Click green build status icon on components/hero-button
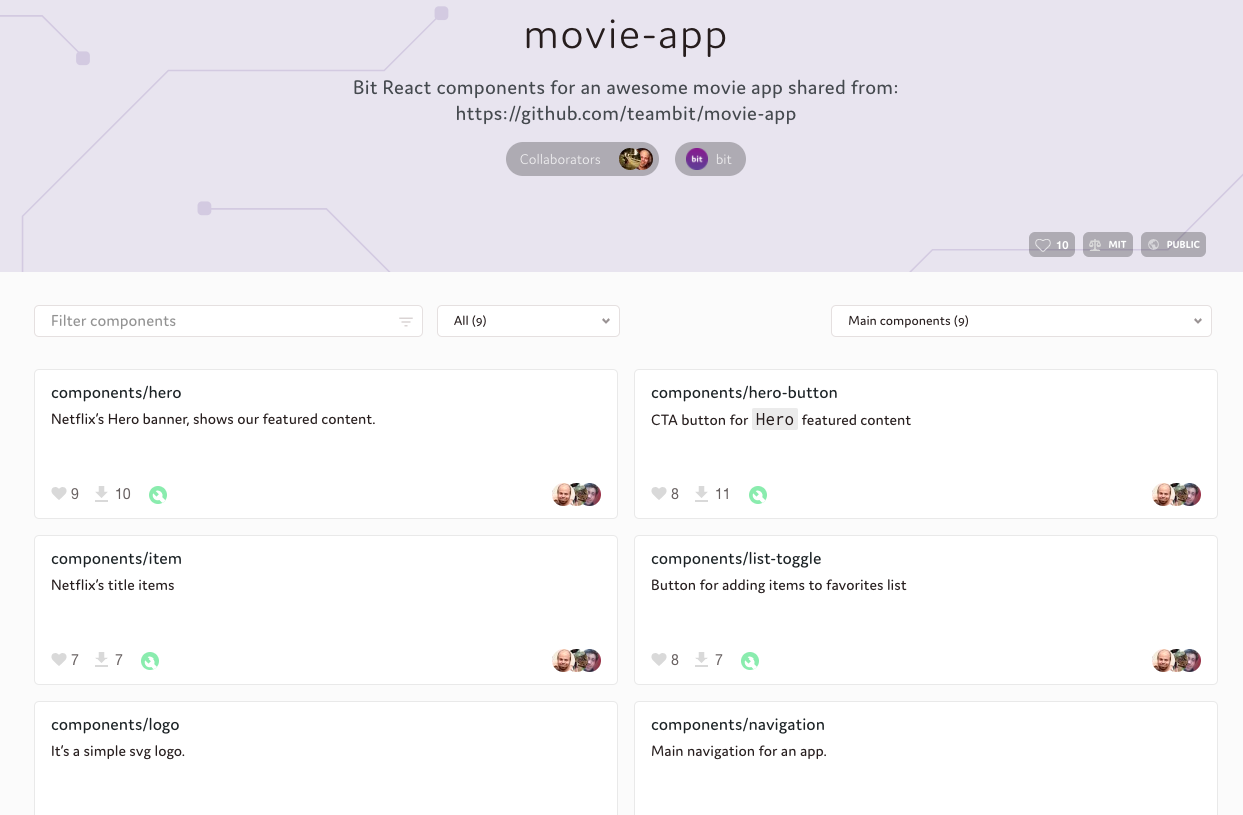The width and height of the screenshot is (1243, 815). click(758, 494)
